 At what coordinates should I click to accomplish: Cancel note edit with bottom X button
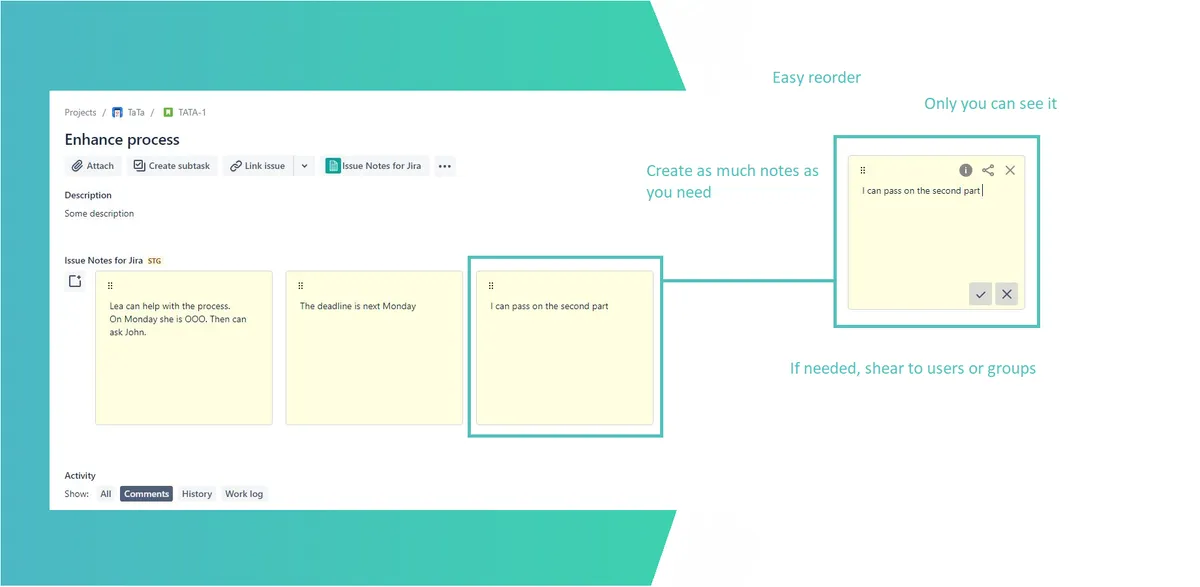(1007, 294)
